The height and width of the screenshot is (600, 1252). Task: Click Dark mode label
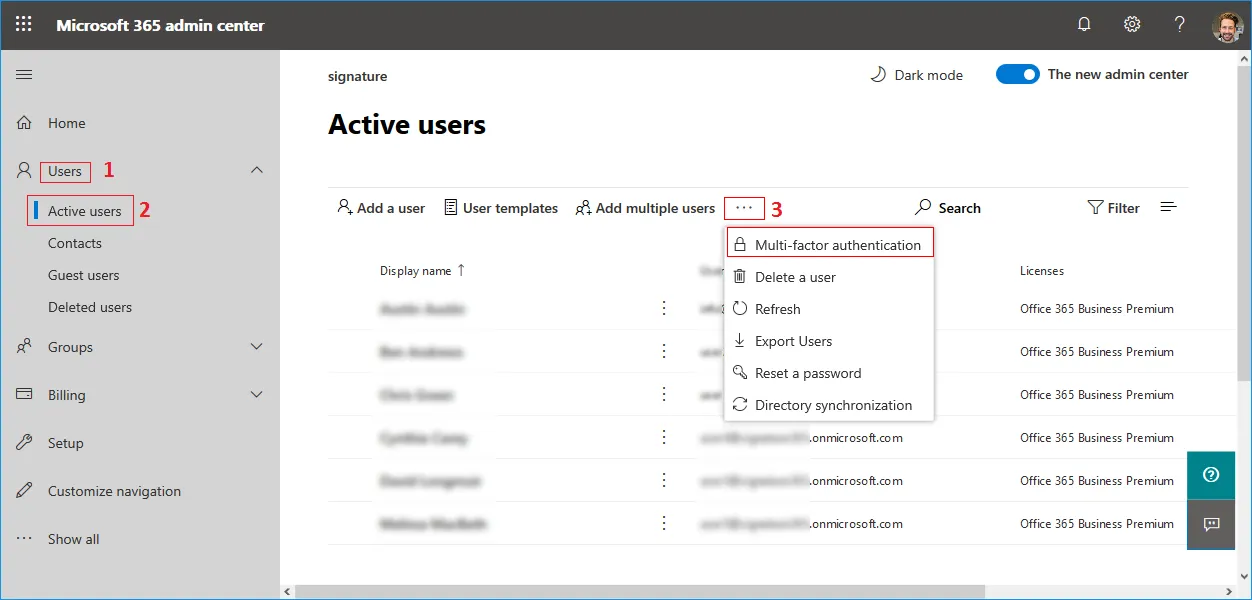tap(929, 75)
